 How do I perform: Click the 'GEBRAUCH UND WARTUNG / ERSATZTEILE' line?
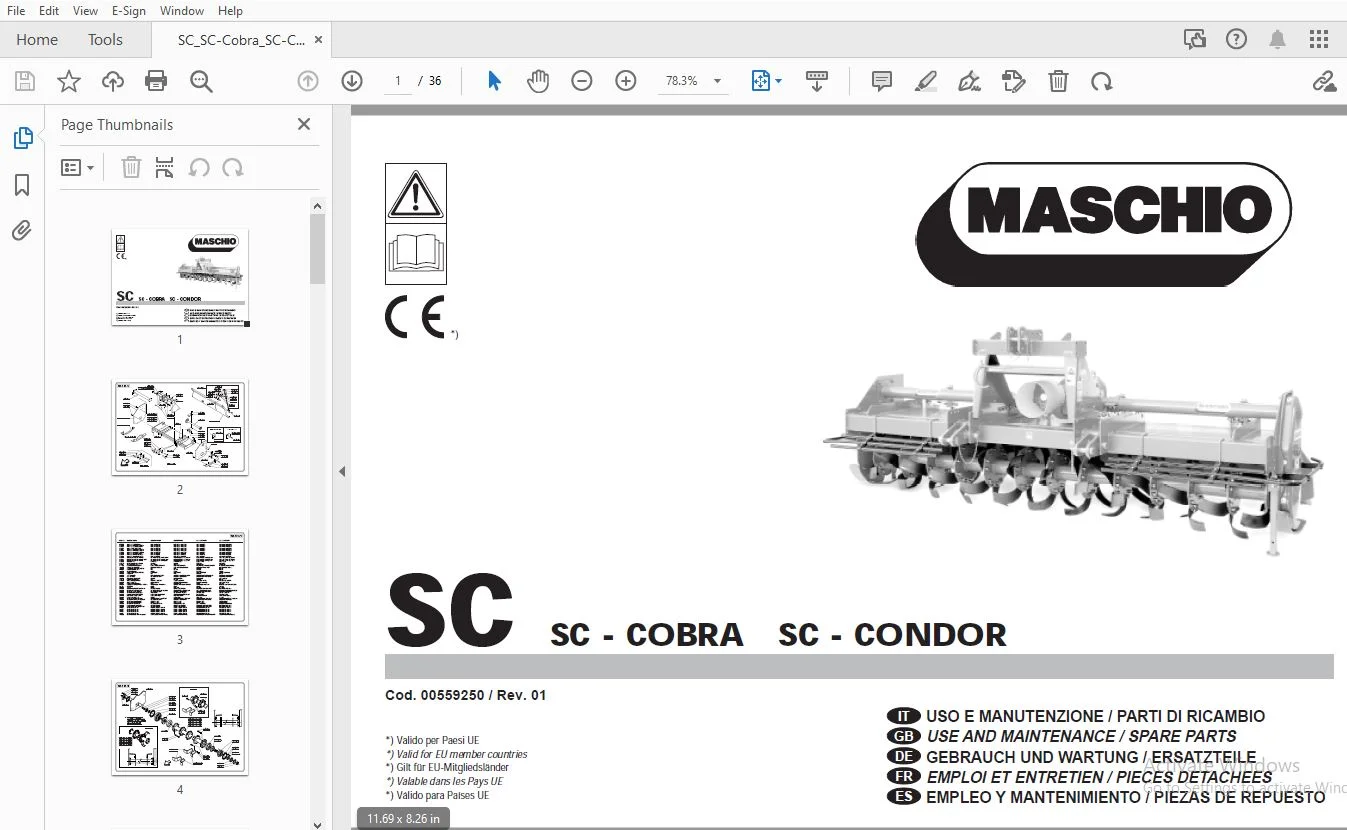[1091, 757]
